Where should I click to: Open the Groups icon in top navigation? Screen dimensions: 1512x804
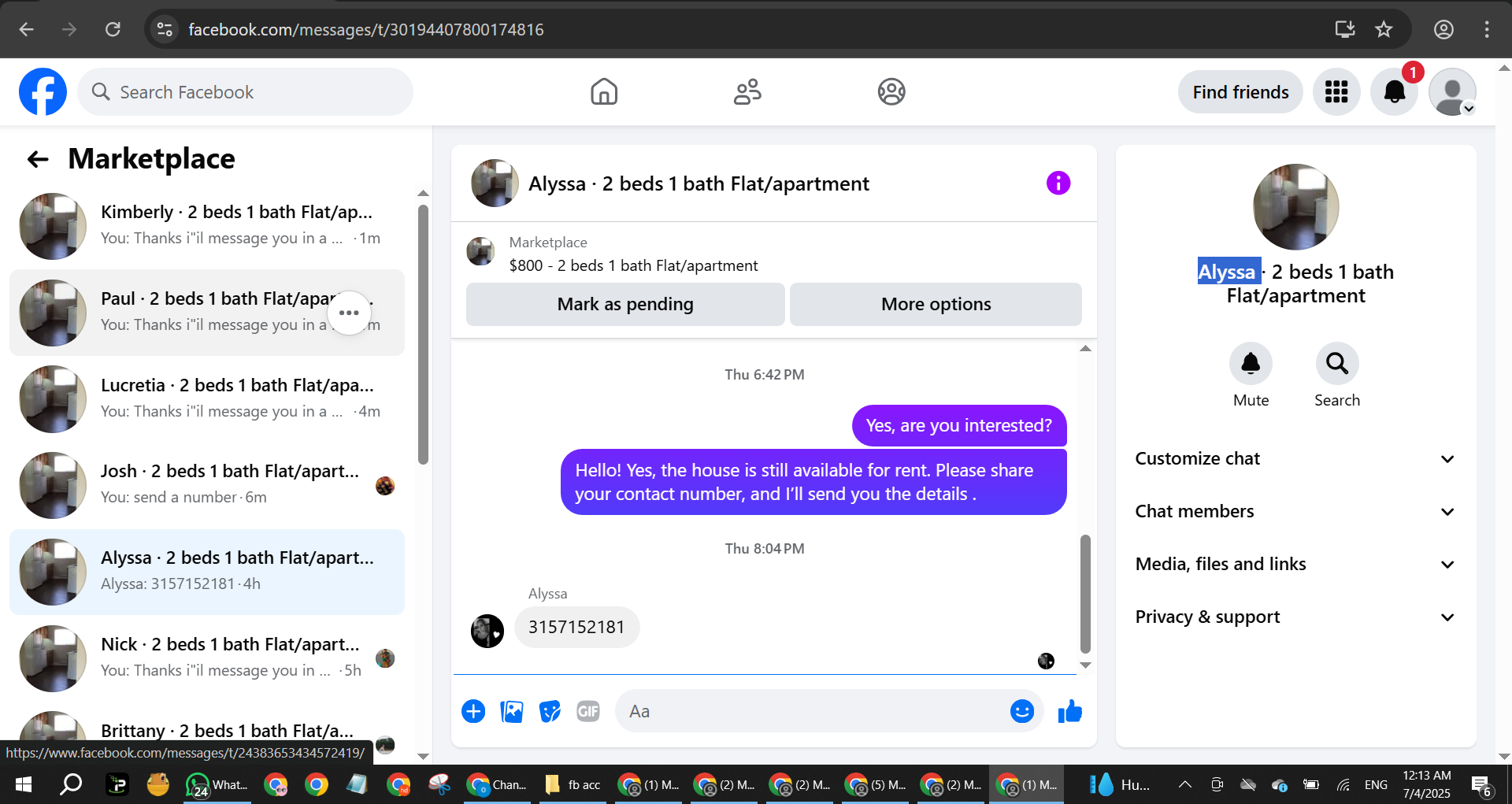click(x=891, y=92)
